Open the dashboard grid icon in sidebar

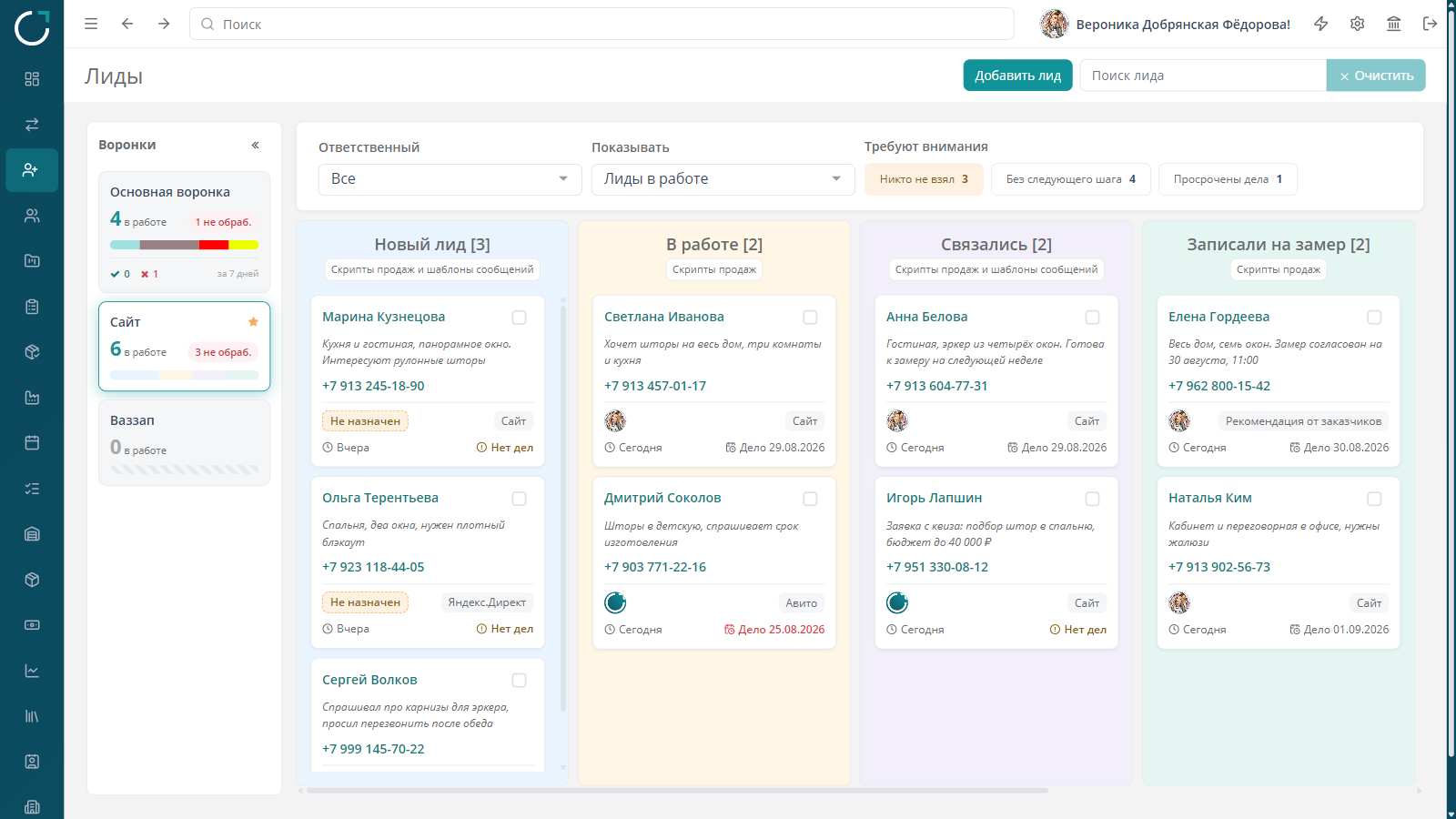tap(32, 79)
